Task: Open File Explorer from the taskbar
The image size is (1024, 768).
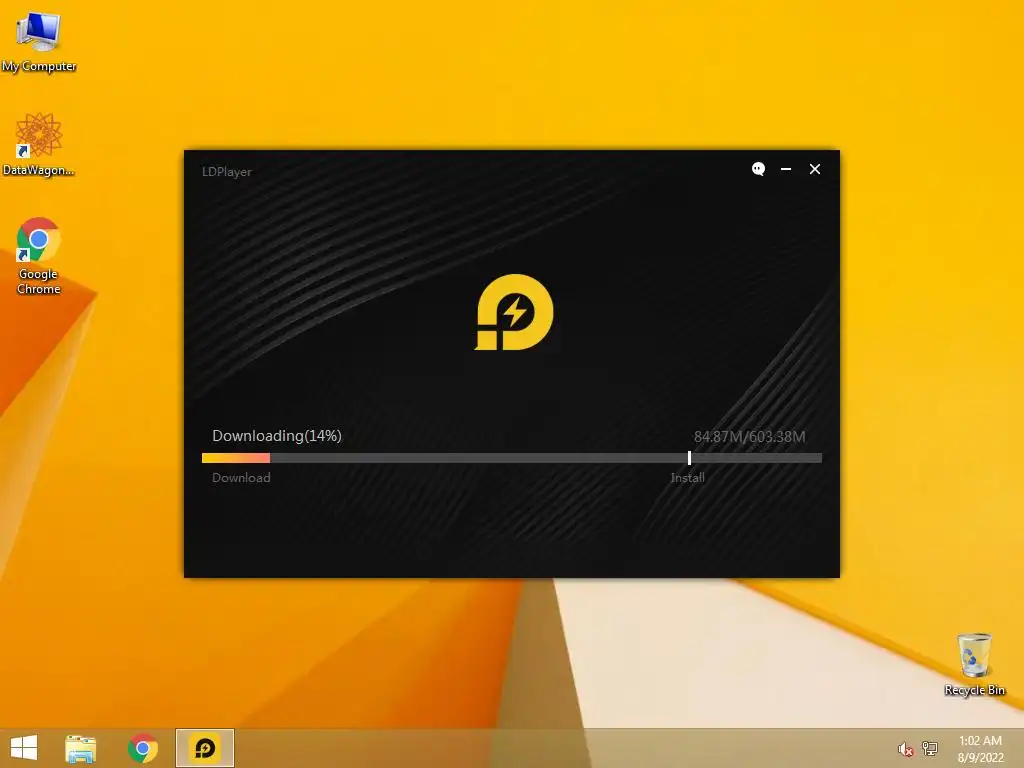Action: click(80, 748)
